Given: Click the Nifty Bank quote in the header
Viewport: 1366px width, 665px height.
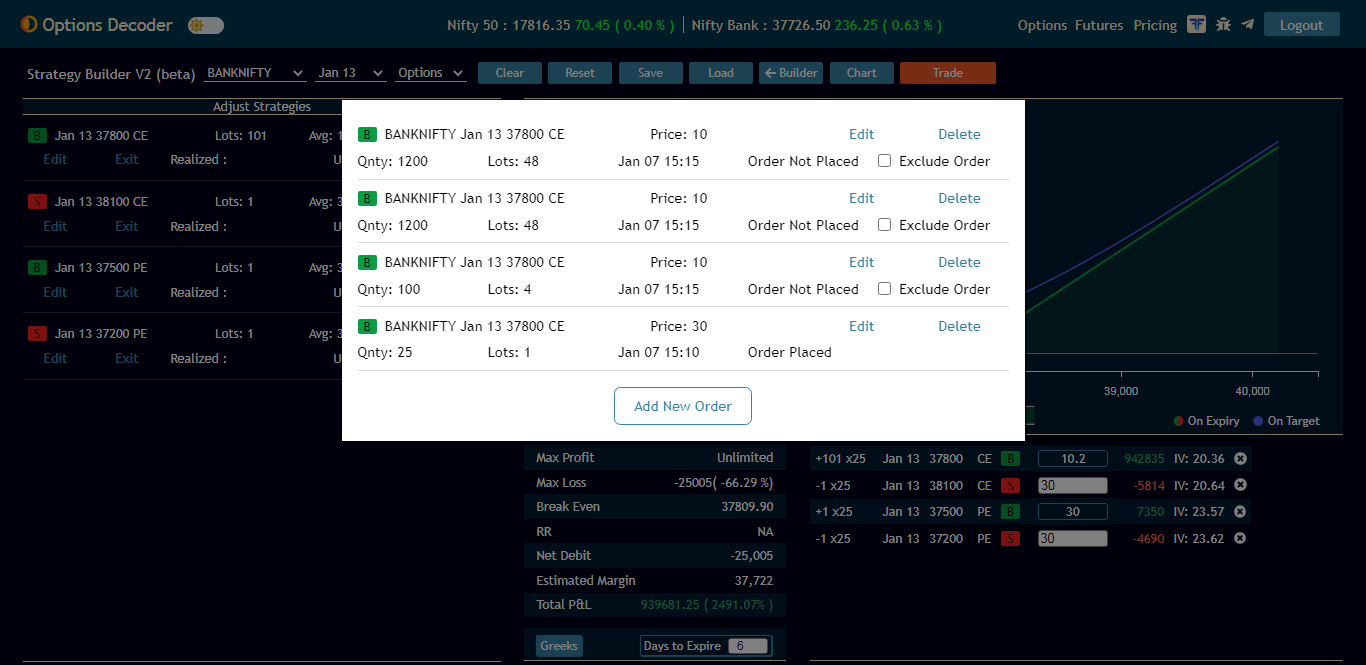Looking at the screenshot, I should click(x=817, y=25).
